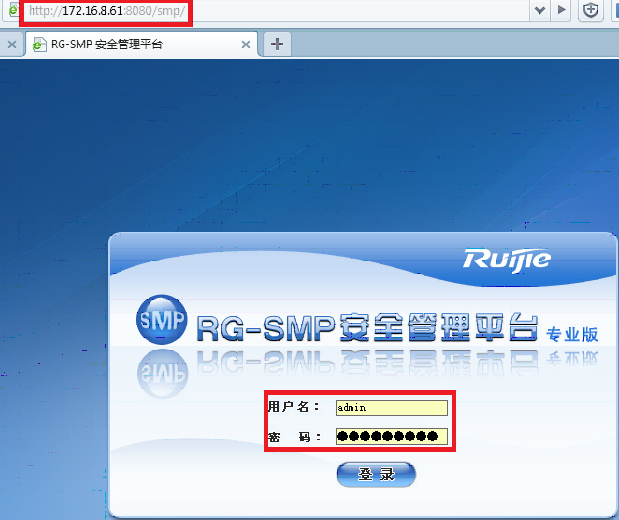Click the page icon left of the URL
This screenshot has height=520, width=619.
(13, 10)
